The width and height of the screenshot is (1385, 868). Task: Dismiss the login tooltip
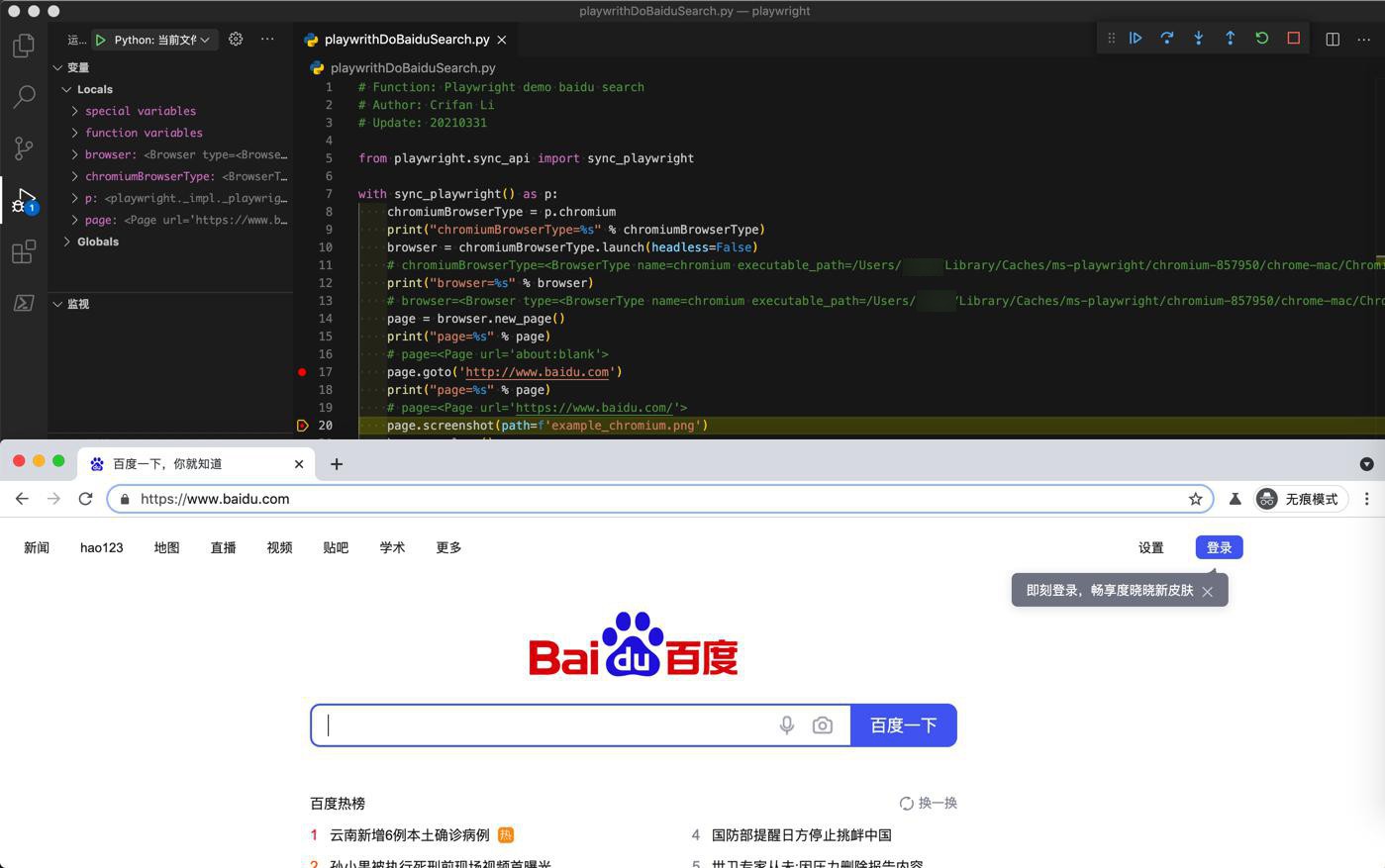pyautogui.click(x=1207, y=591)
